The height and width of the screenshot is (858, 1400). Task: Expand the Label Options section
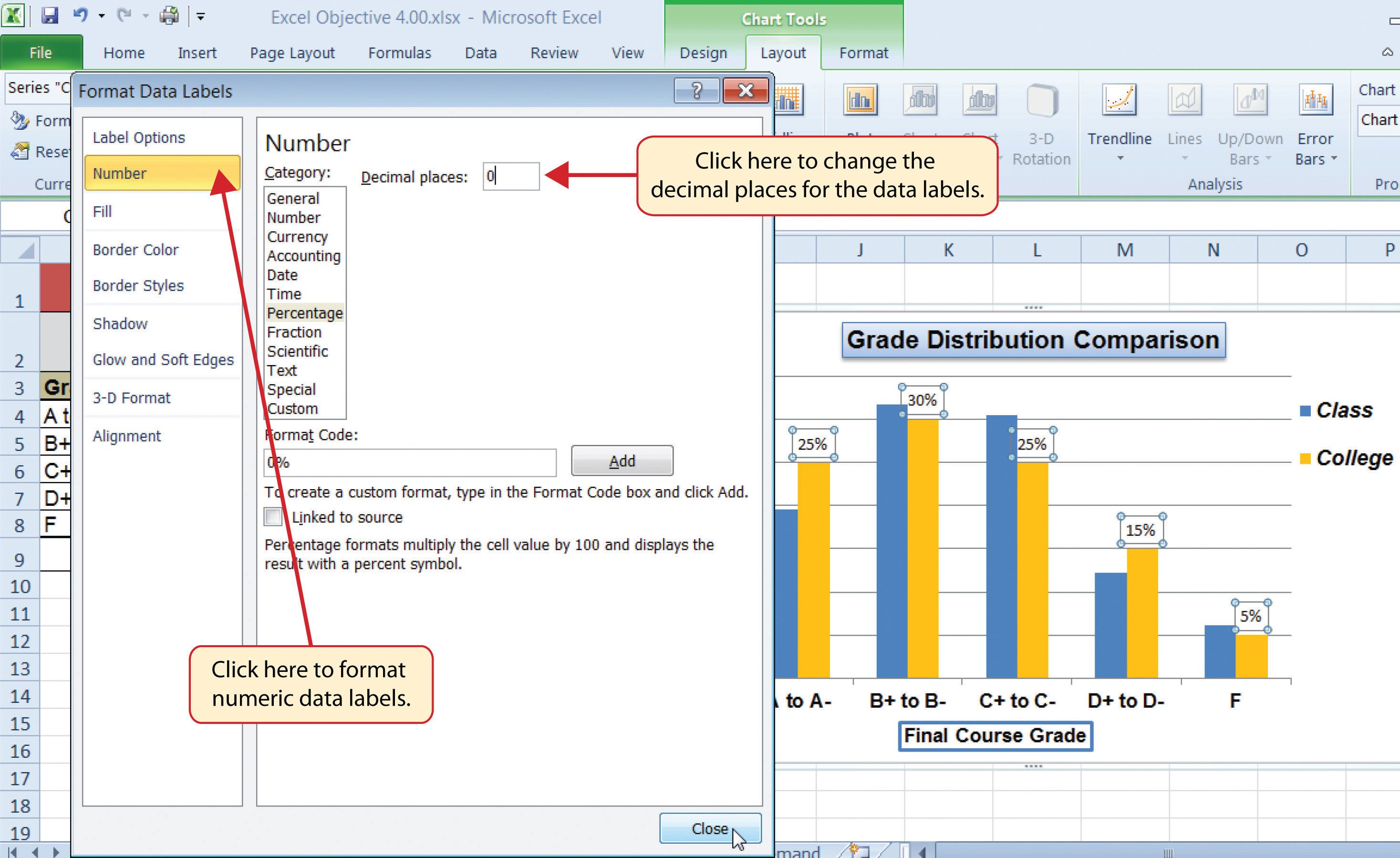coord(139,137)
